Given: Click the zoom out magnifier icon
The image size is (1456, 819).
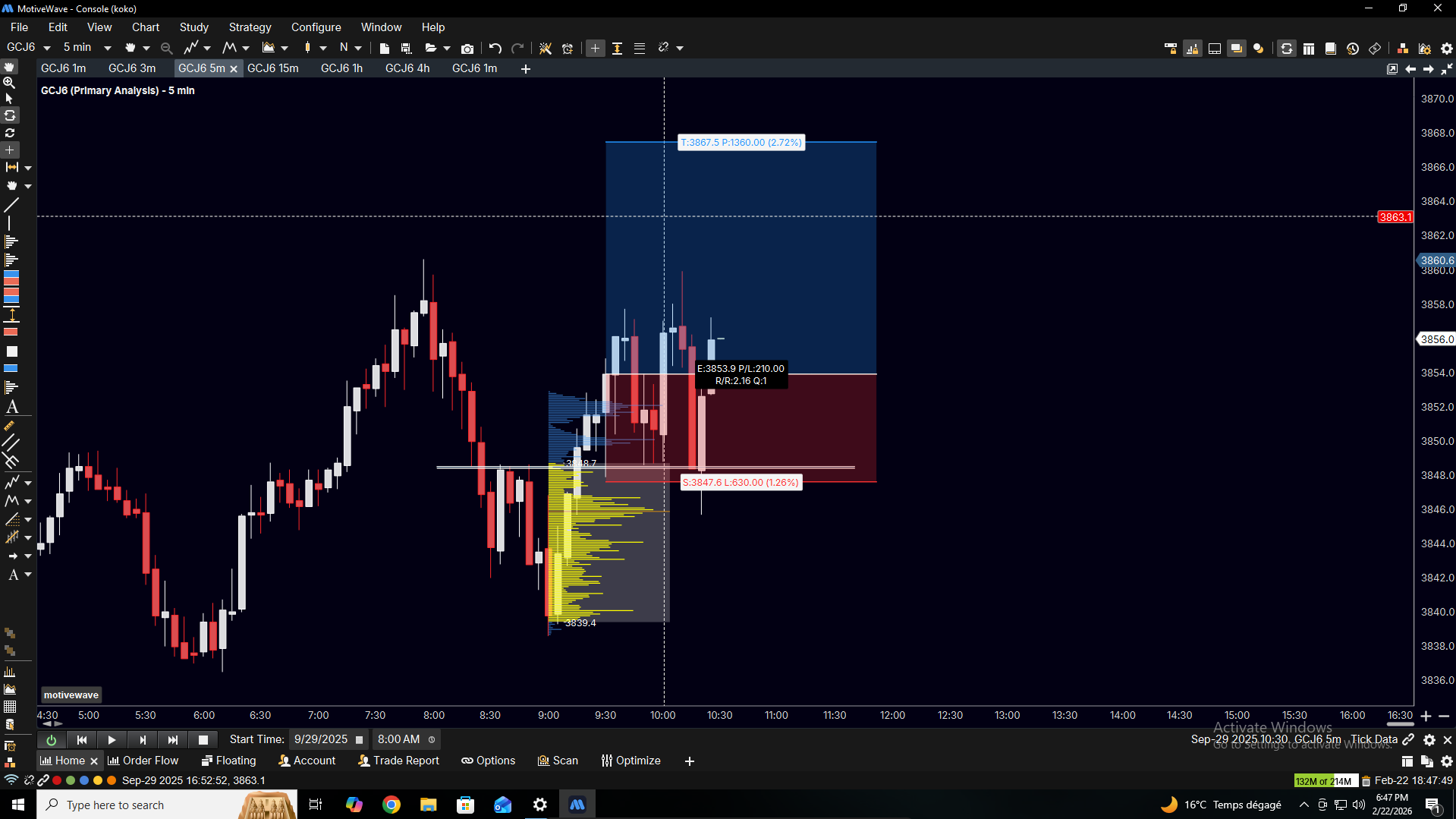Looking at the screenshot, I should (167, 48).
